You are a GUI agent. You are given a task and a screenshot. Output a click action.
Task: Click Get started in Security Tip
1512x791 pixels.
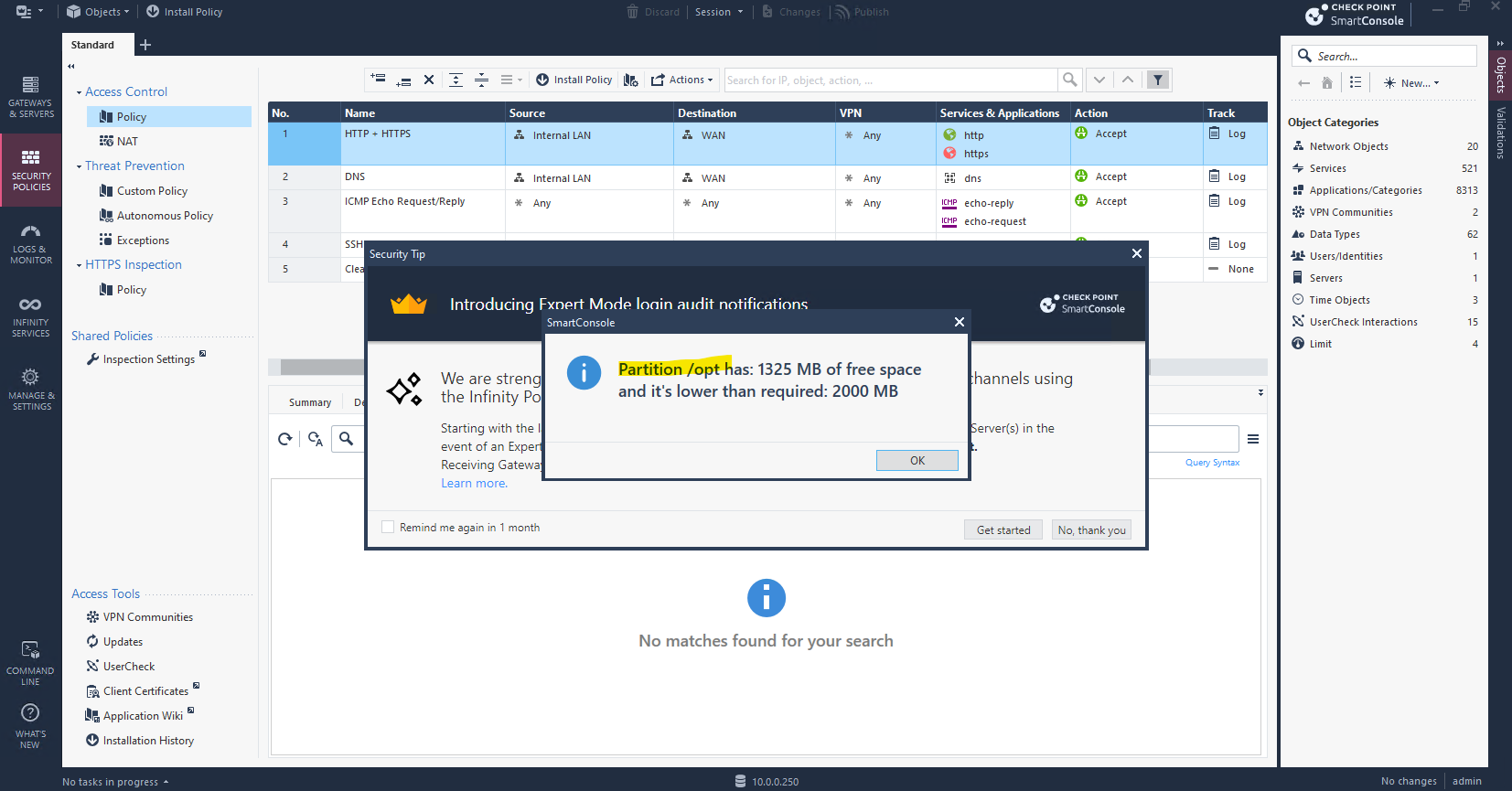click(x=1003, y=529)
